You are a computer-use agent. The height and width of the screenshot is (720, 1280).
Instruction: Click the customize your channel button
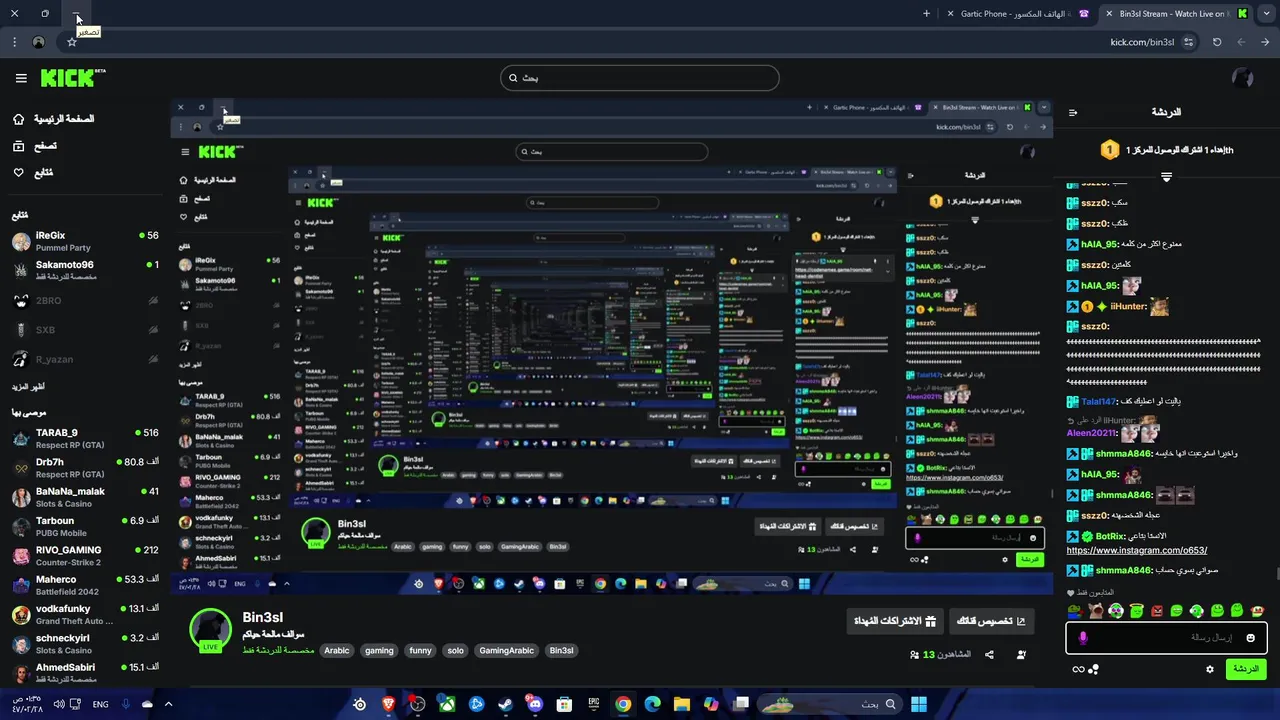991,621
